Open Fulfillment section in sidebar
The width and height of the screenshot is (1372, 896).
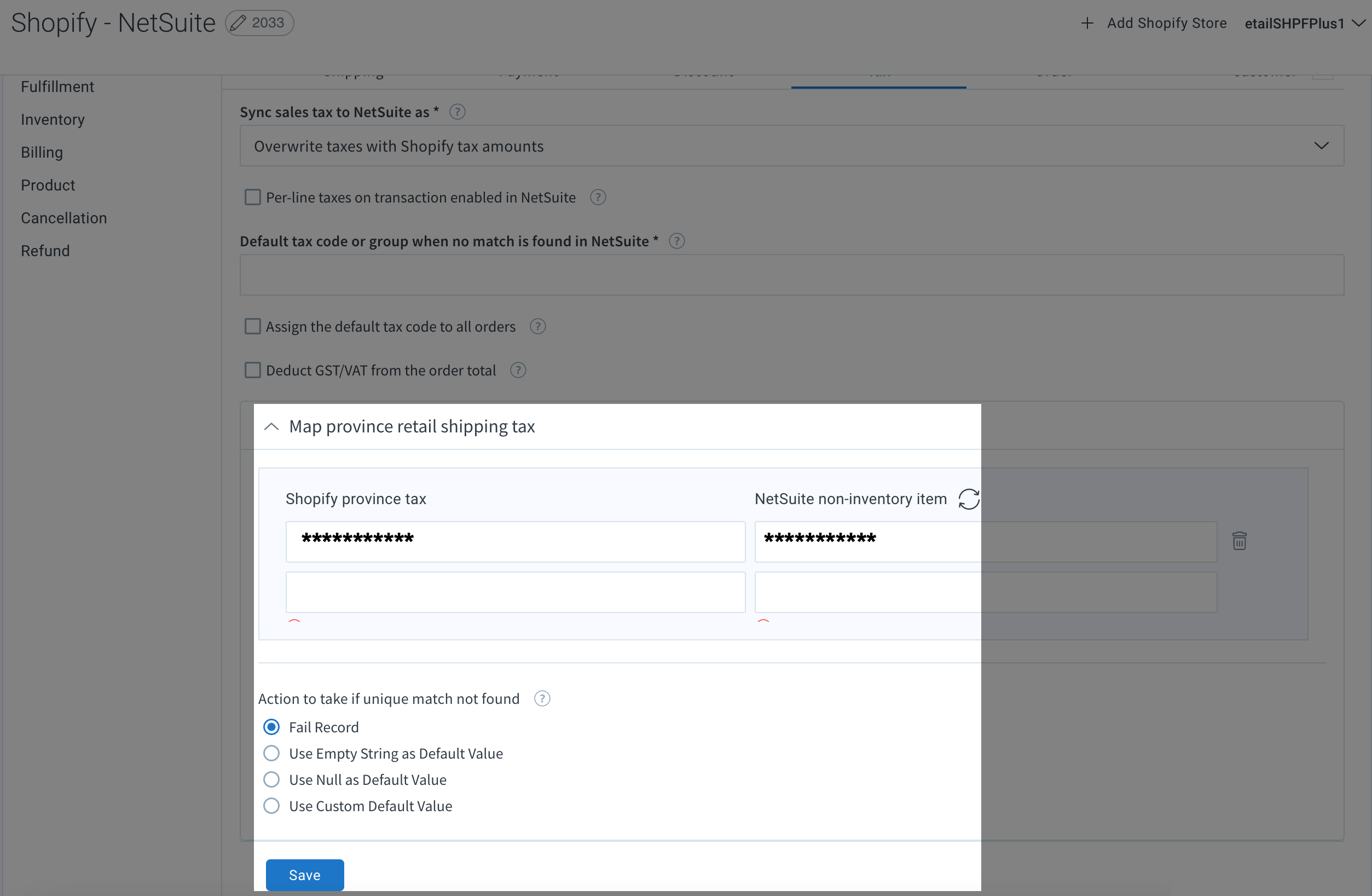(57, 86)
